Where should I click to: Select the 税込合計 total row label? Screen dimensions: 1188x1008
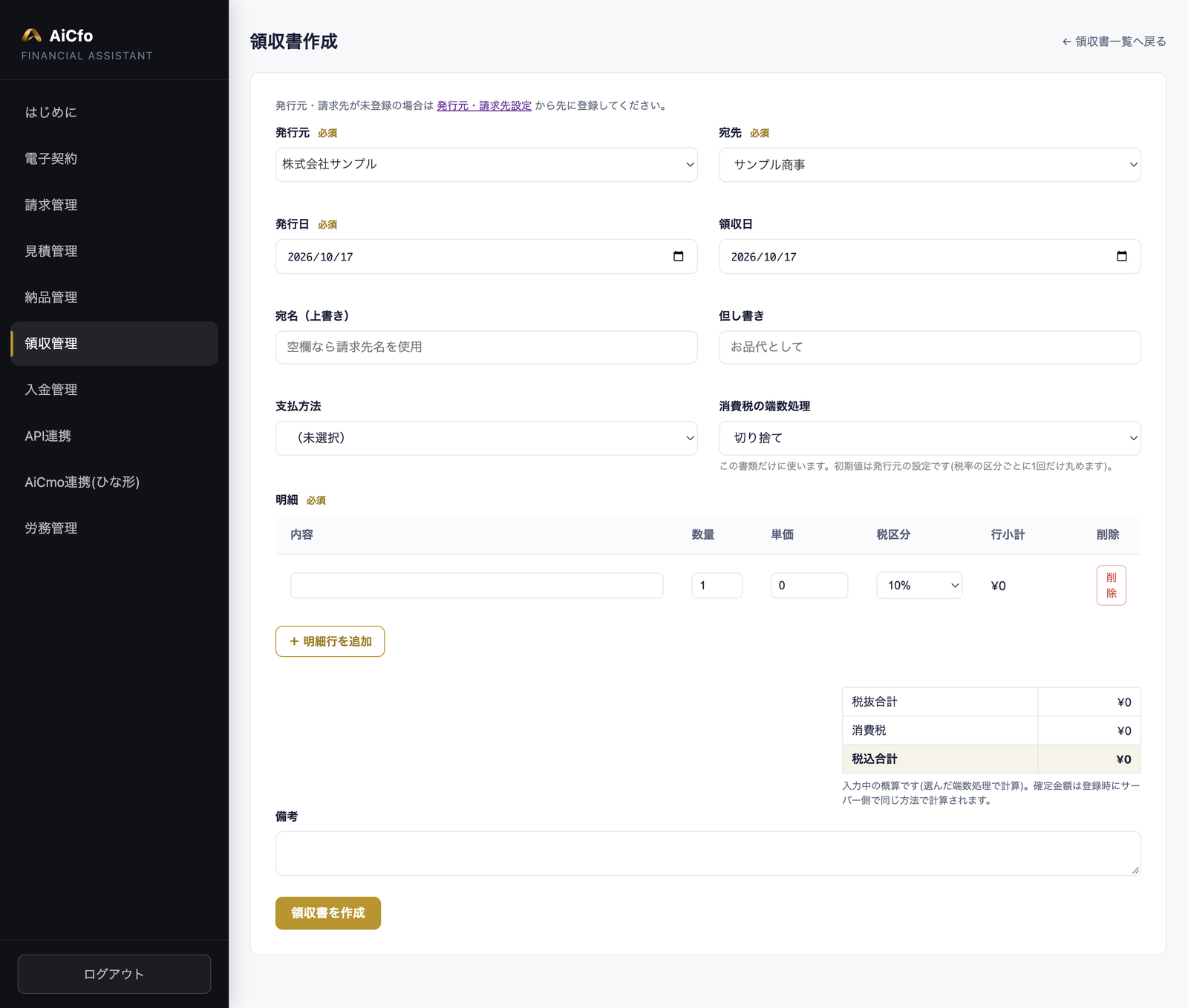tap(875, 759)
